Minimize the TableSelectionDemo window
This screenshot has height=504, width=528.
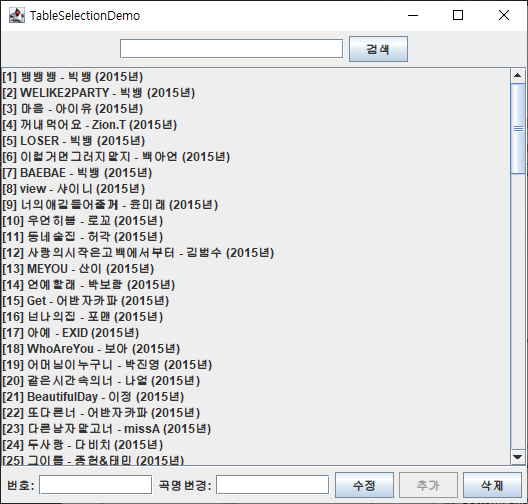point(413,15)
